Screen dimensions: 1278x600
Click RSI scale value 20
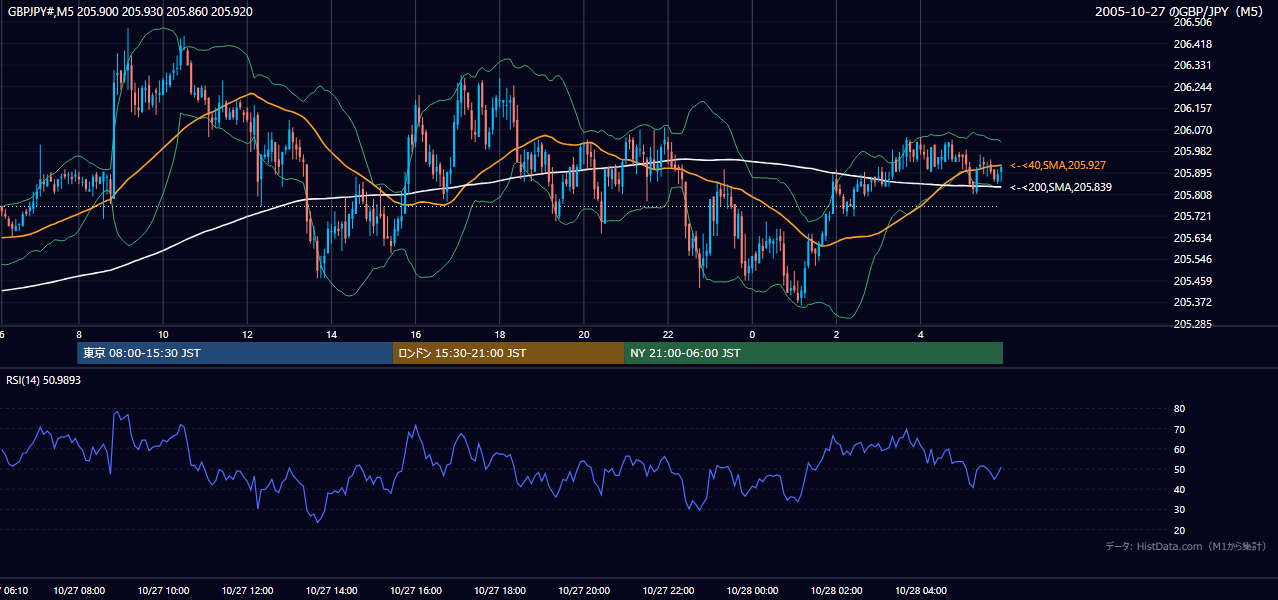(1179, 530)
